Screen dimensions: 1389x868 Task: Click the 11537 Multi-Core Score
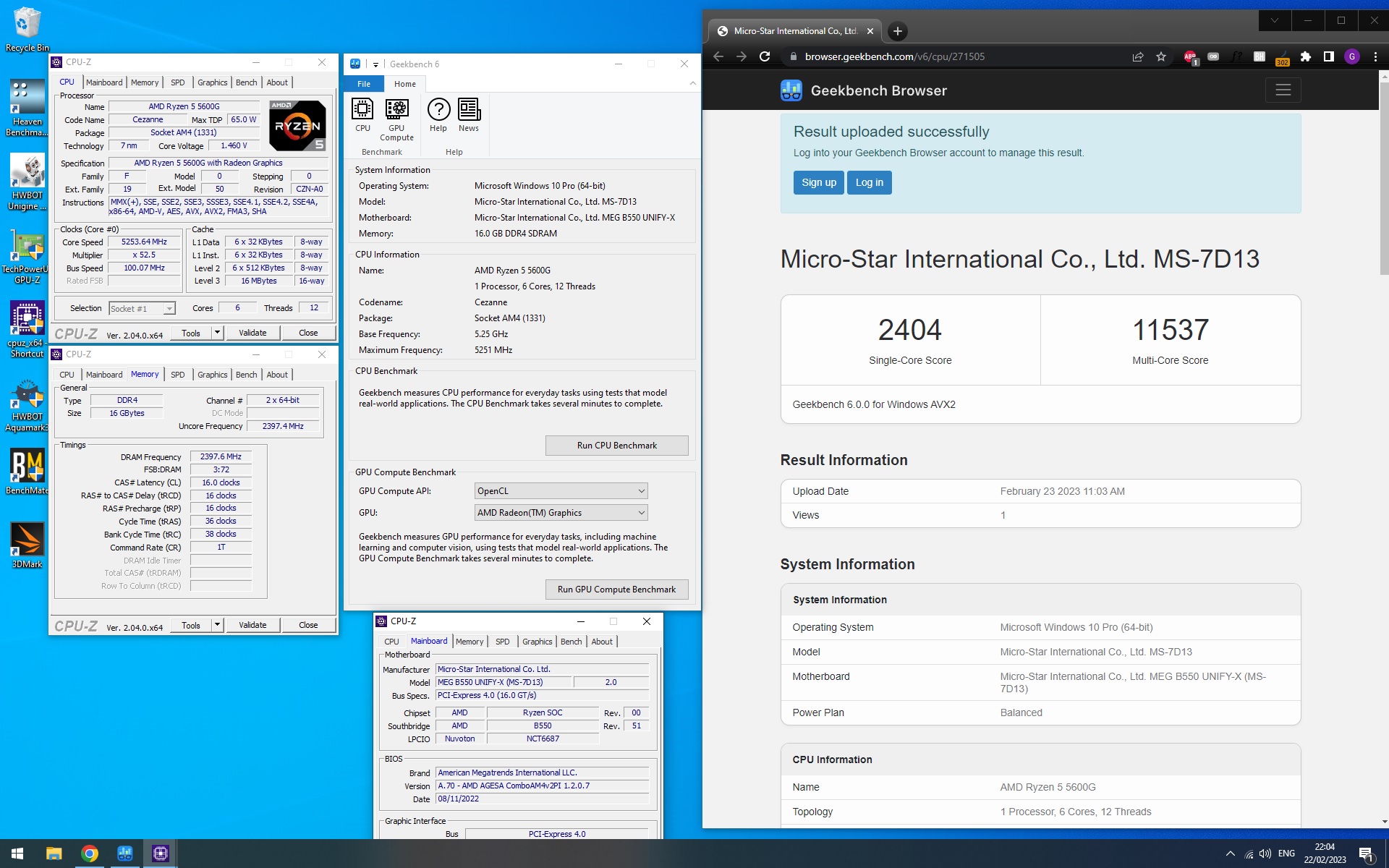coord(1171,331)
